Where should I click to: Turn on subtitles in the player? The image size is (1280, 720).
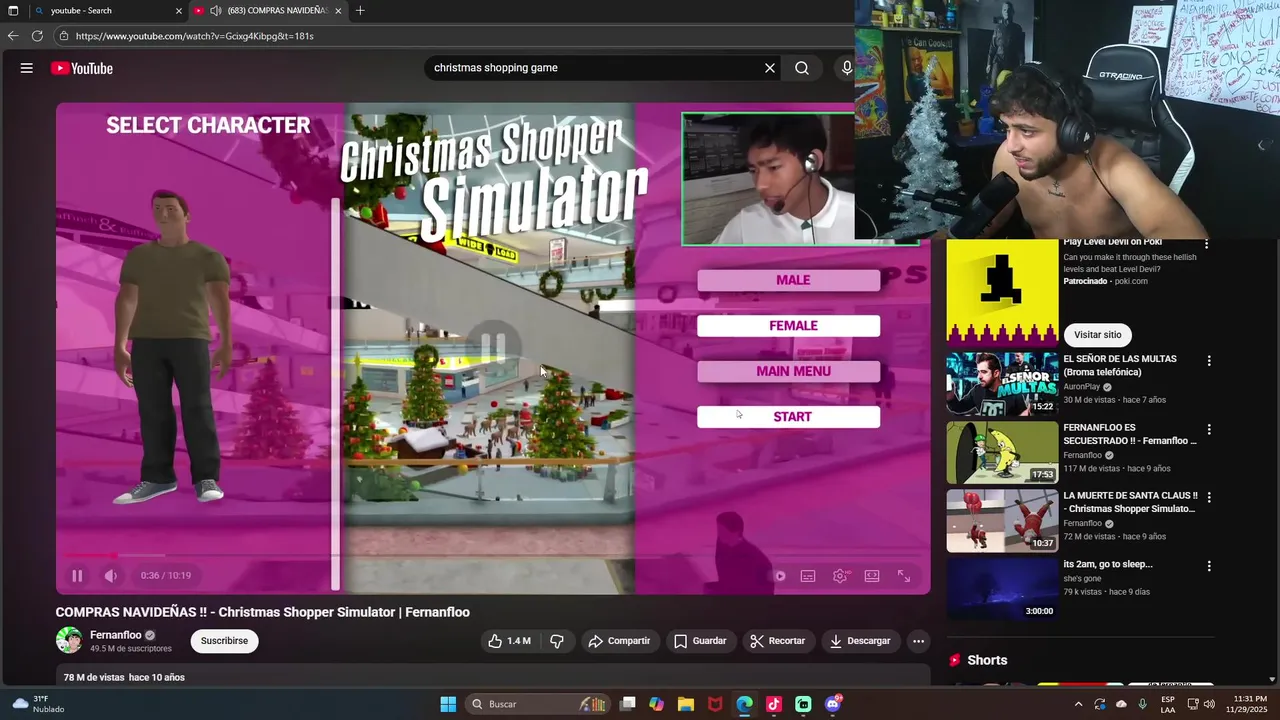pyautogui.click(x=808, y=576)
